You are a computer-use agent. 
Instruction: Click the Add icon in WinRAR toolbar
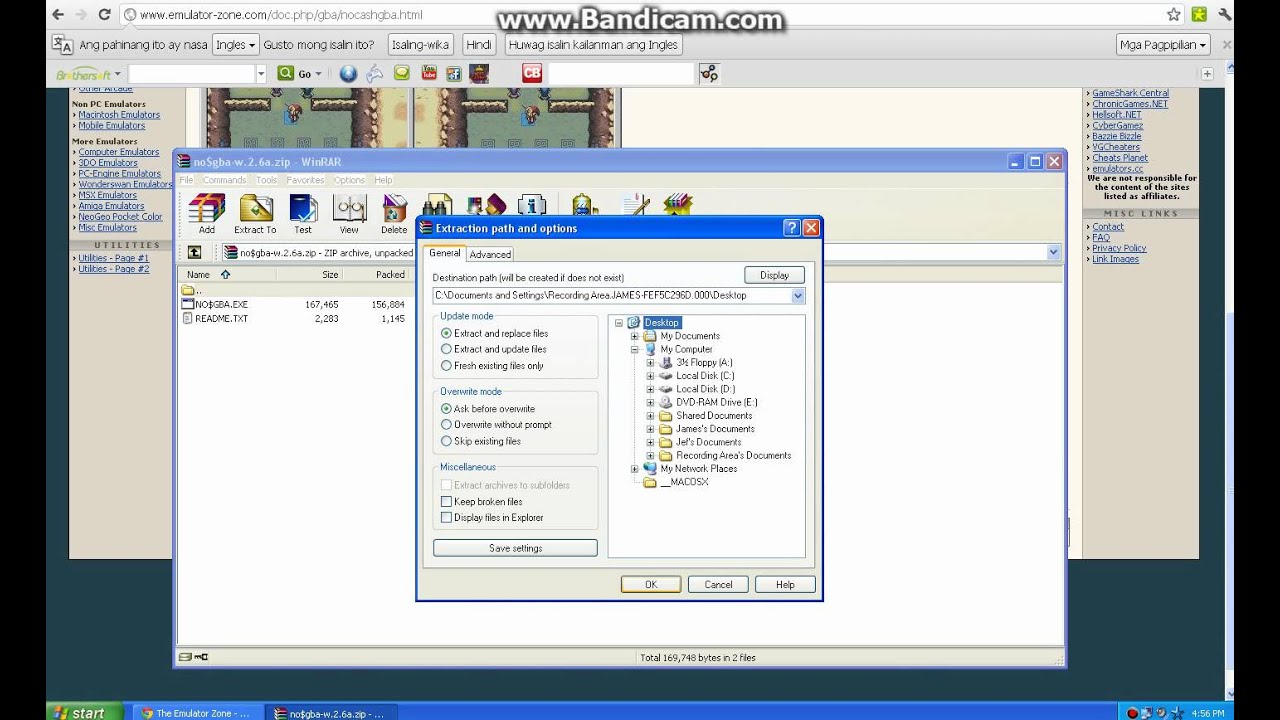coord(207,208)
